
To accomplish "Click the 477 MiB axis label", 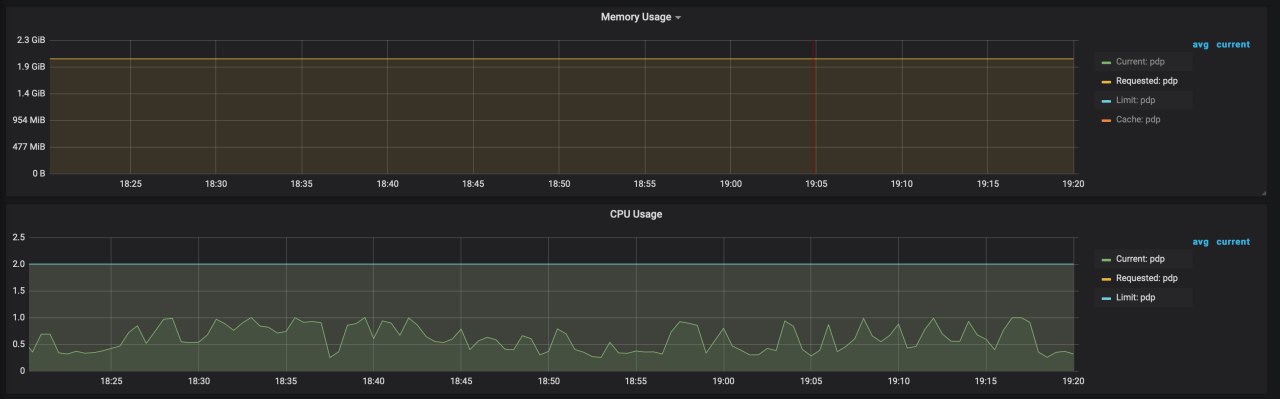I will coord(29,147).
